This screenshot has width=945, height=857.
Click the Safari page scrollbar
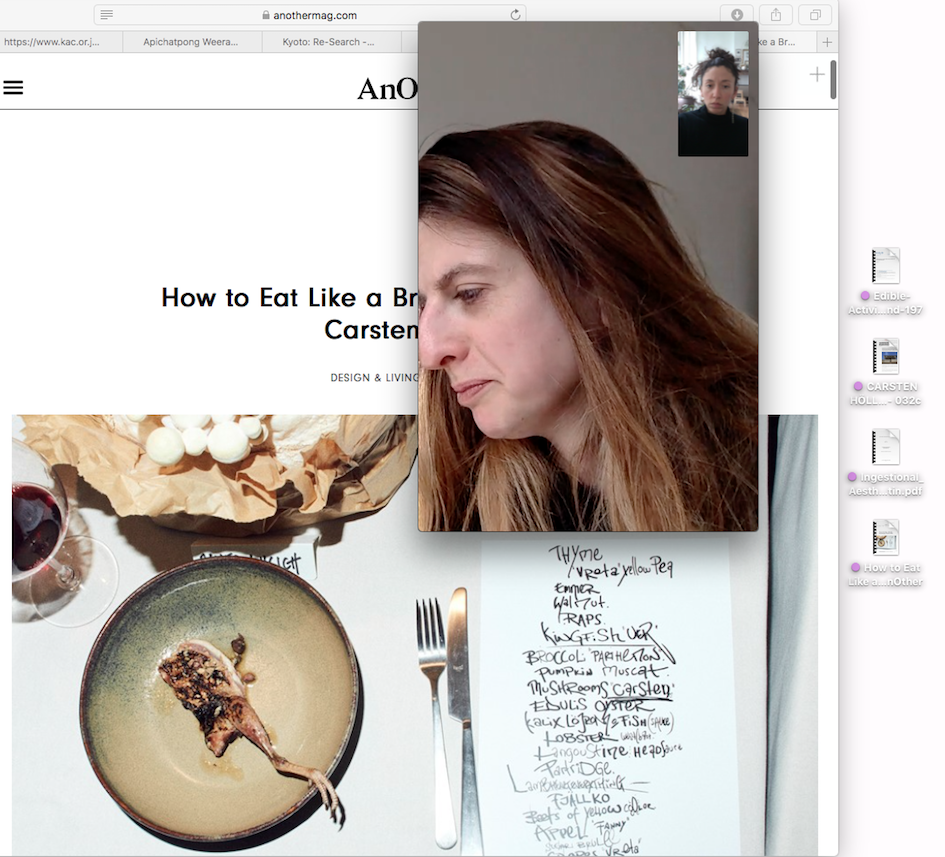pos(833,79)
